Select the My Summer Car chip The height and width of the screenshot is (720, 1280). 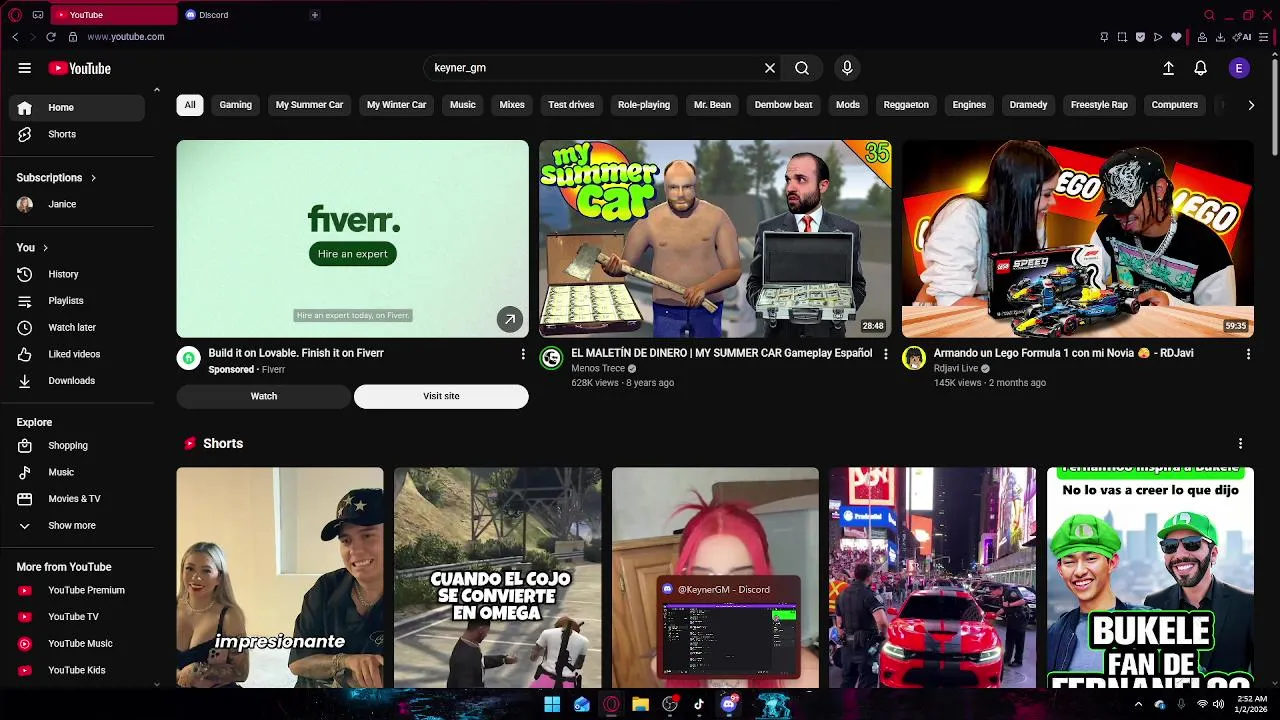309,105
